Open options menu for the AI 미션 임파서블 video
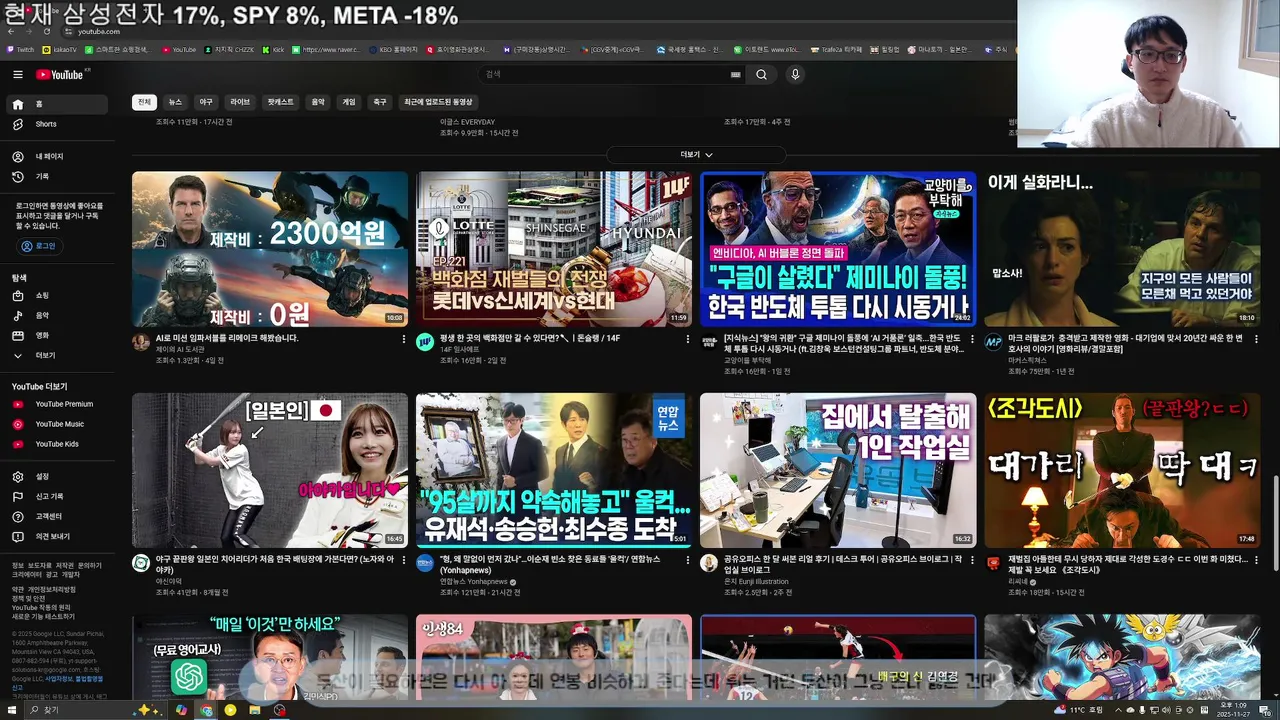 pyautogui.click(x=404, y=340)
